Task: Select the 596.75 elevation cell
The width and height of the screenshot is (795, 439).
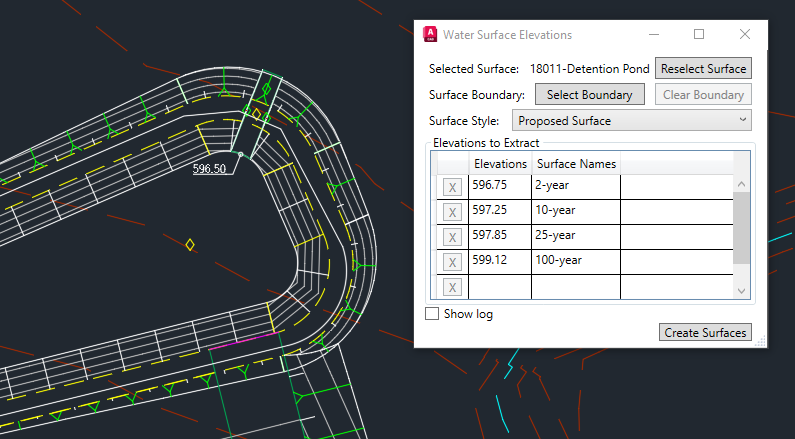Action: pyautogui.click(x=499, y=186)
